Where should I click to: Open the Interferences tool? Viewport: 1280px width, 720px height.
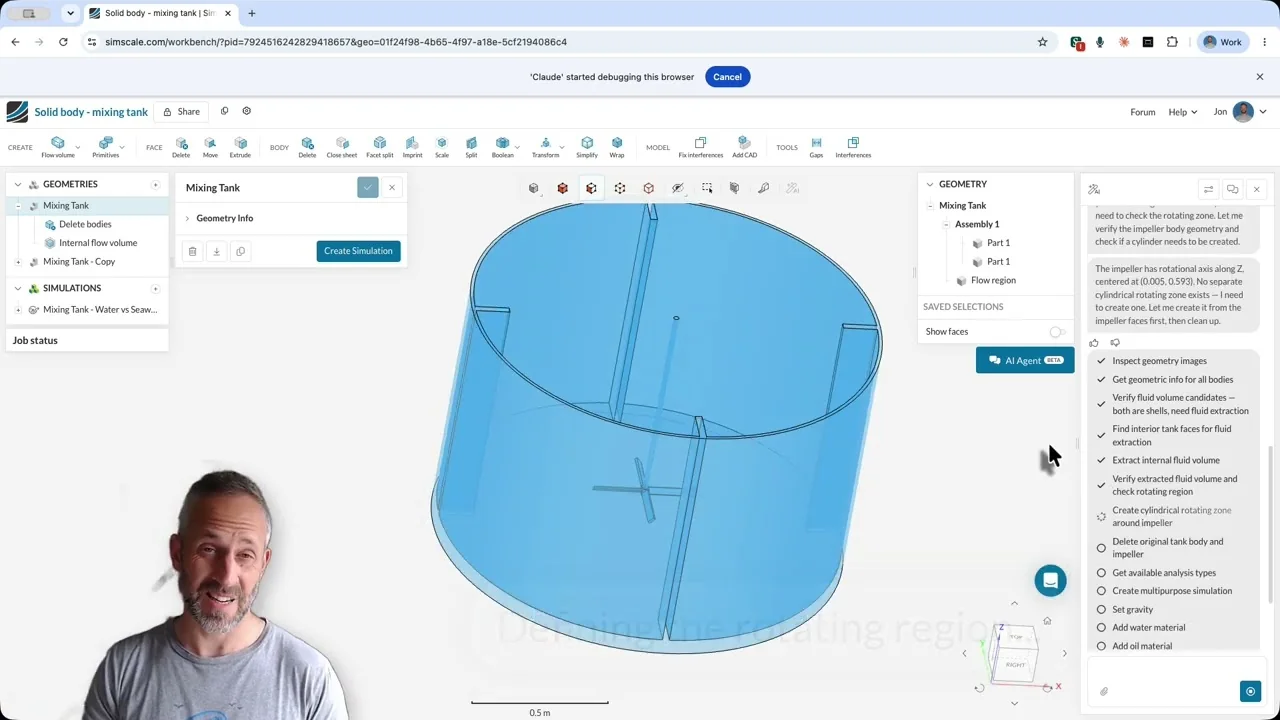[853, 147]
